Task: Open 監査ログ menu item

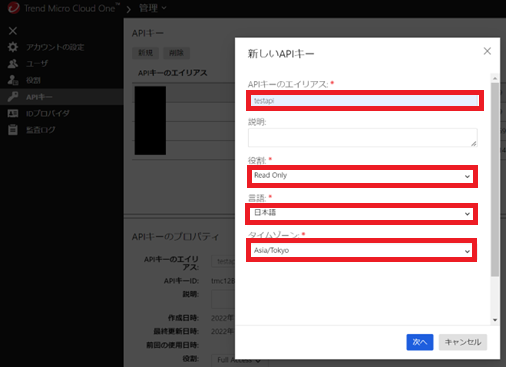Action: pos(41,130)
